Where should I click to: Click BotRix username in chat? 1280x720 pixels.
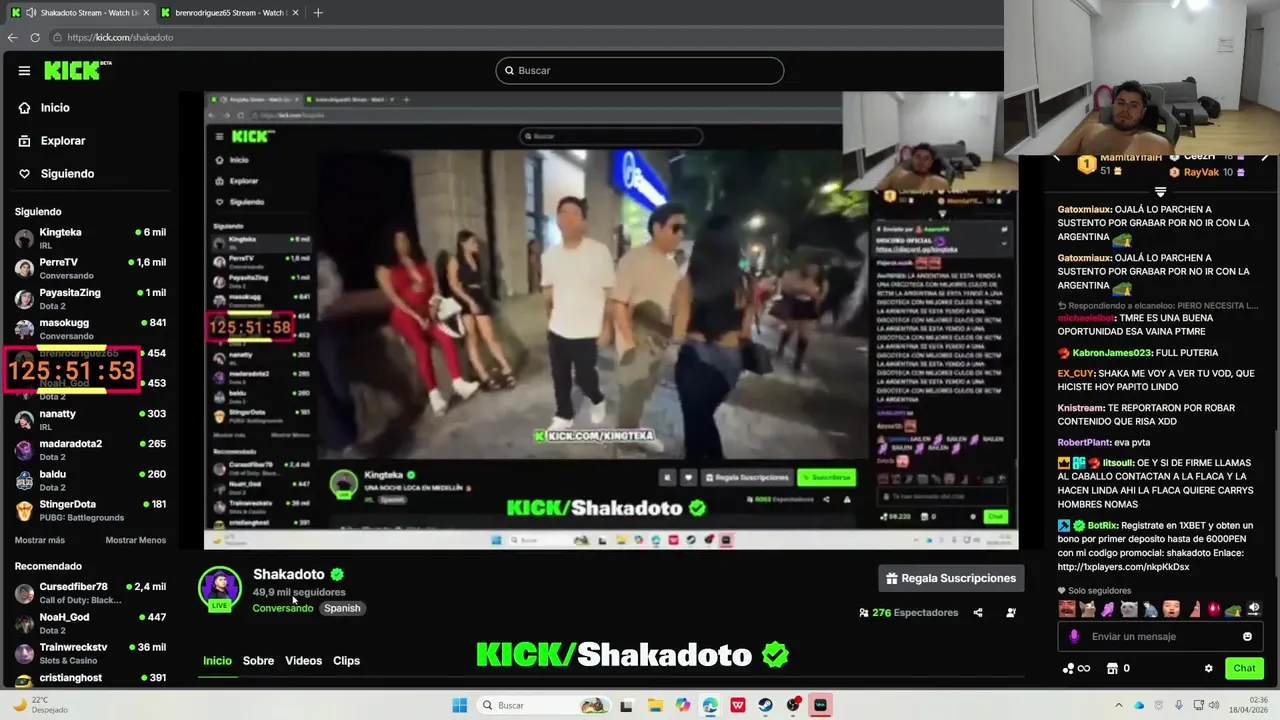[x=1102, y=526]
